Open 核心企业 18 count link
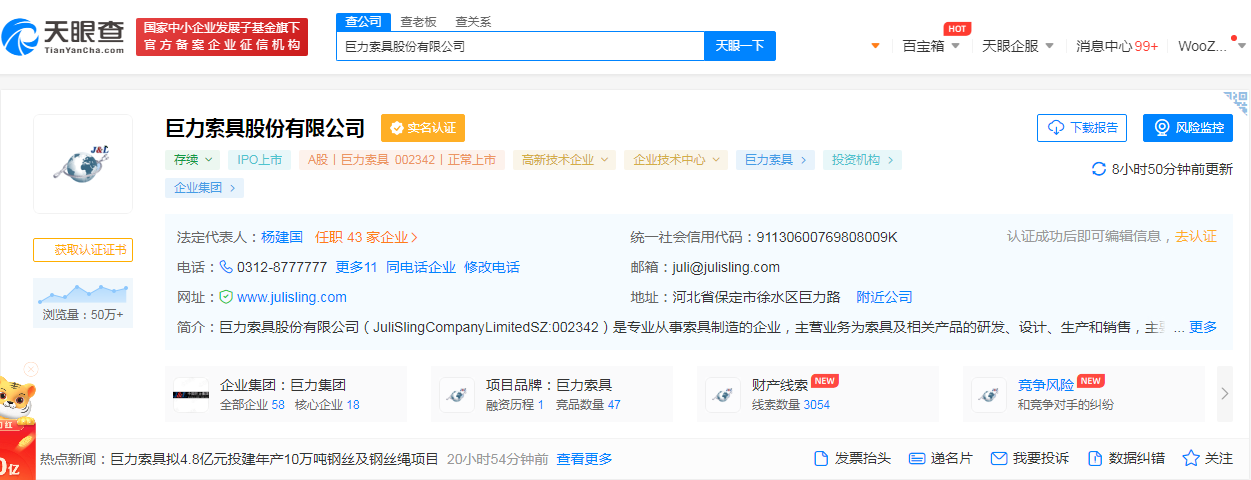The width and height of the screenshot is (1251, 480). coord(327,405)
